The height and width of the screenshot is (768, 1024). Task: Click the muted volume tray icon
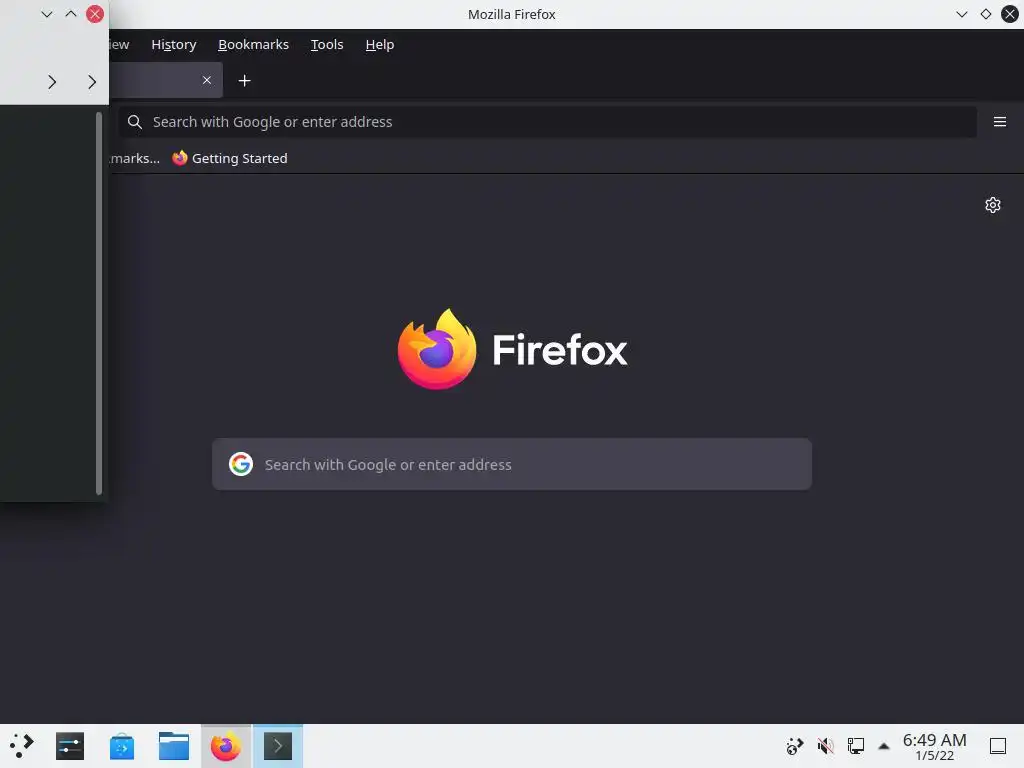(825, 745)
